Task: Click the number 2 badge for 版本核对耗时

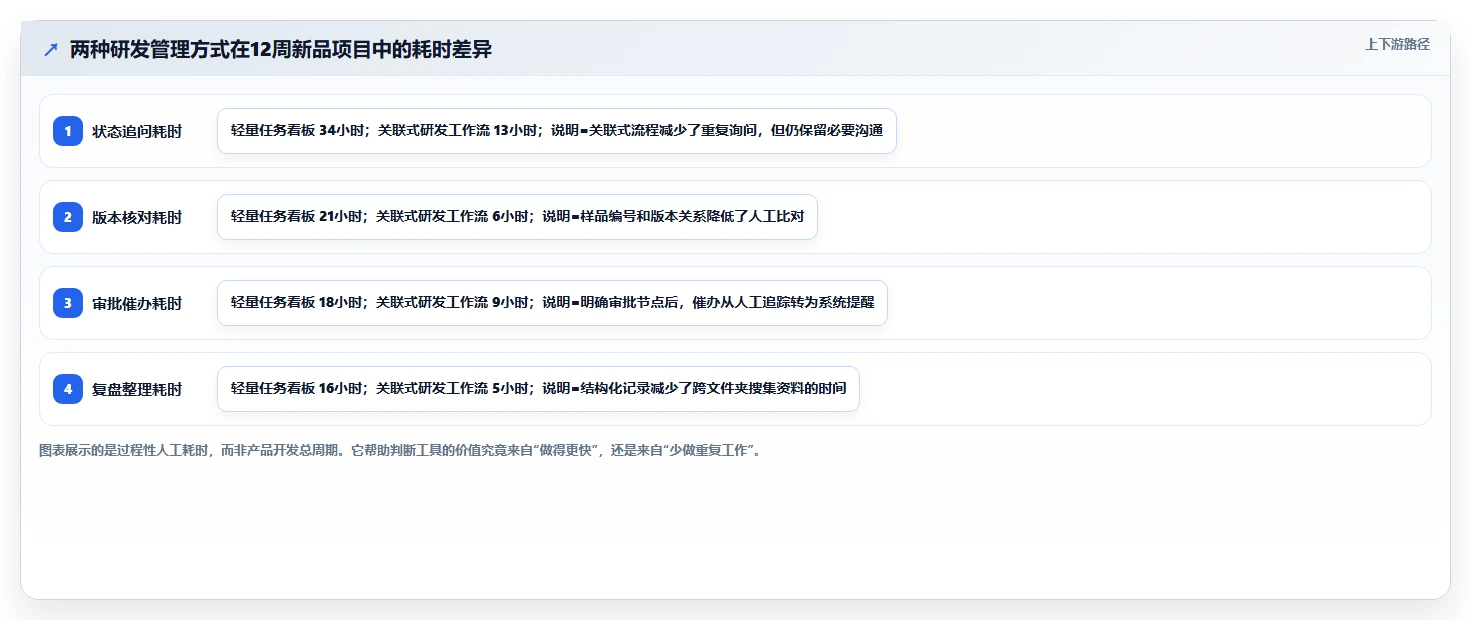Action: click(x=68, y=217)
